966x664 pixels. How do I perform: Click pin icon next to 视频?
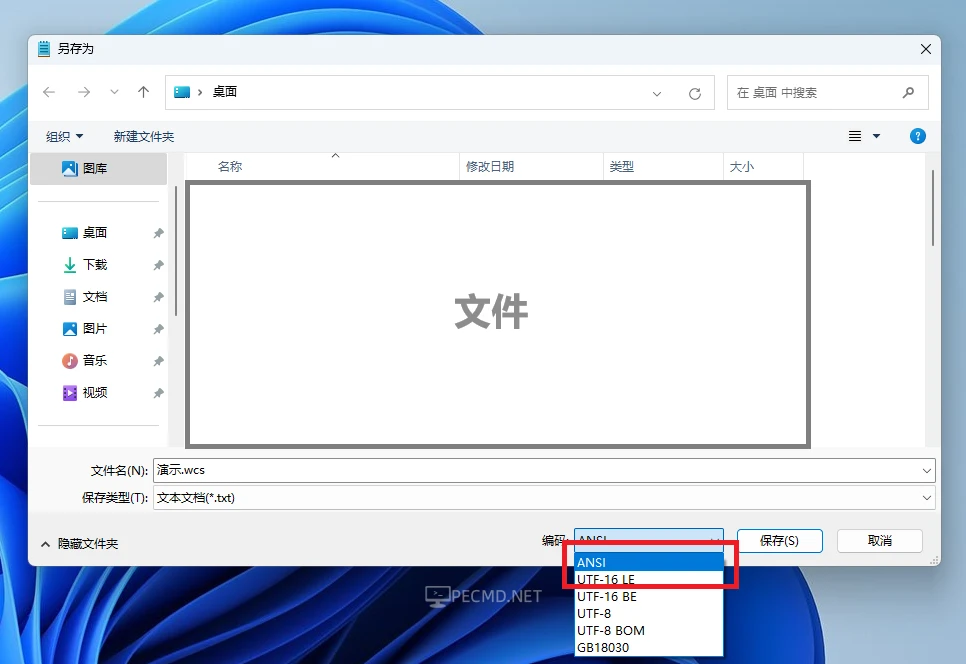click(158, 393)
